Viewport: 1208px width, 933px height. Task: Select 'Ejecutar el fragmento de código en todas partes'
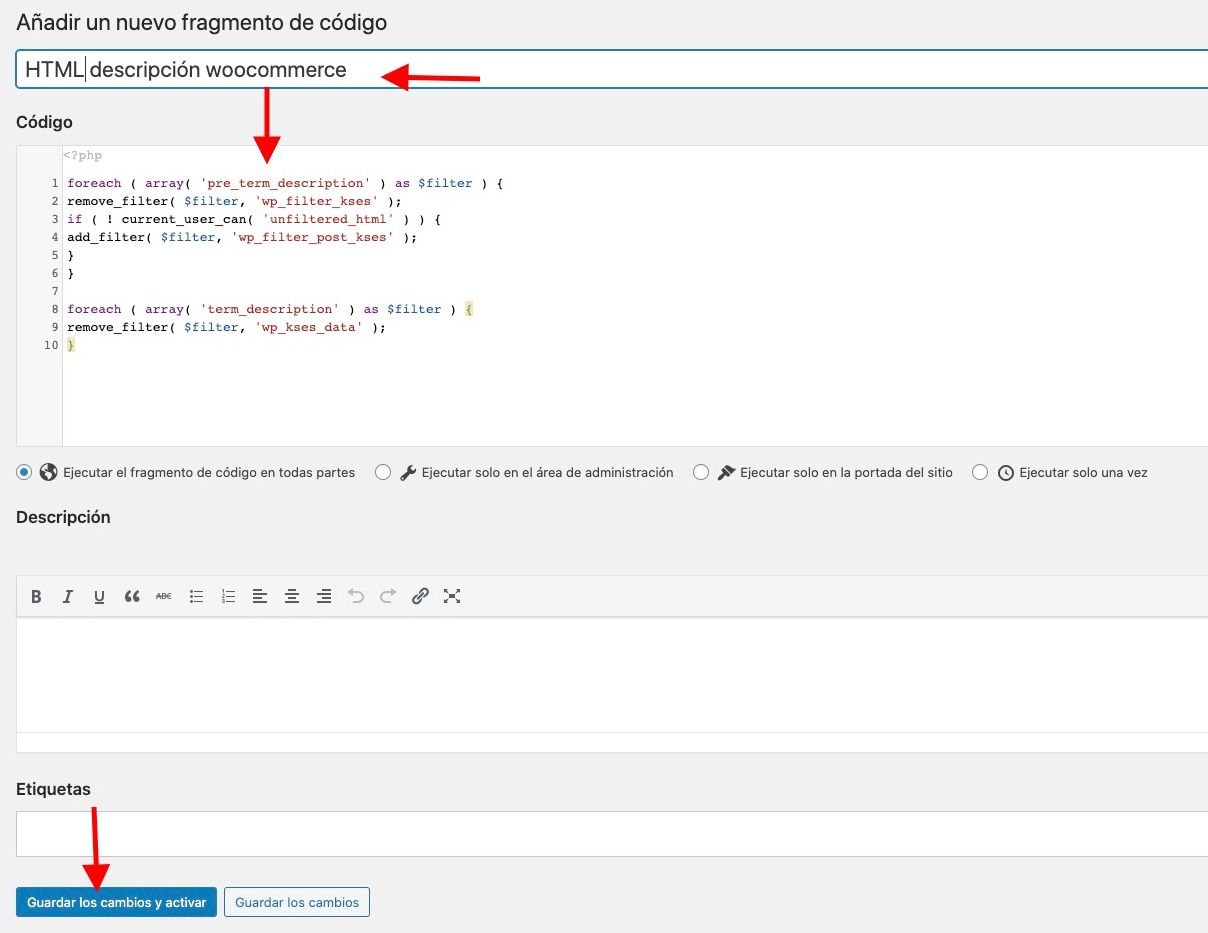(x=24, y=472)
